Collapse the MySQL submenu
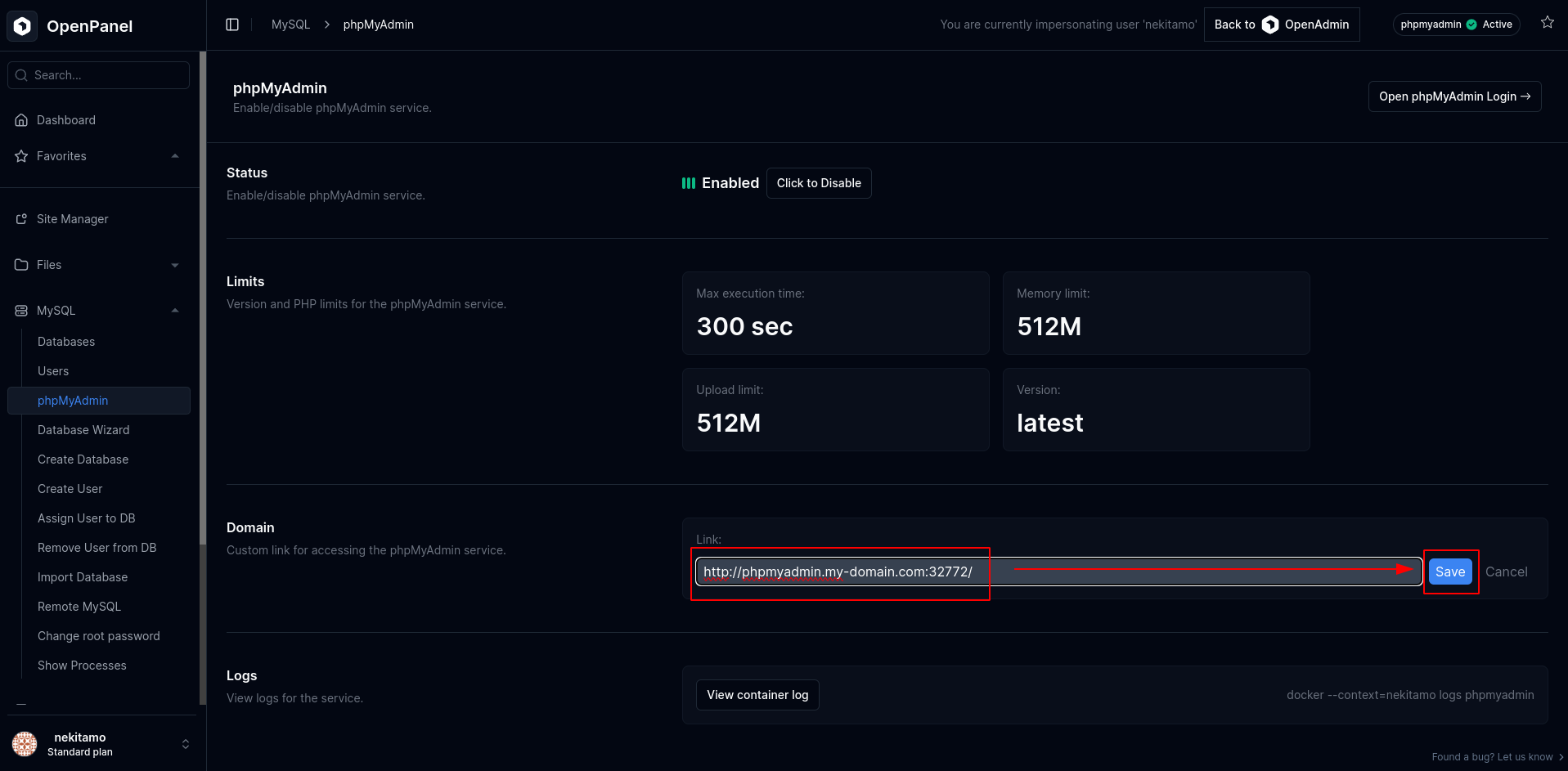The width and height of the screenshot is (1568, 771). 175,311
